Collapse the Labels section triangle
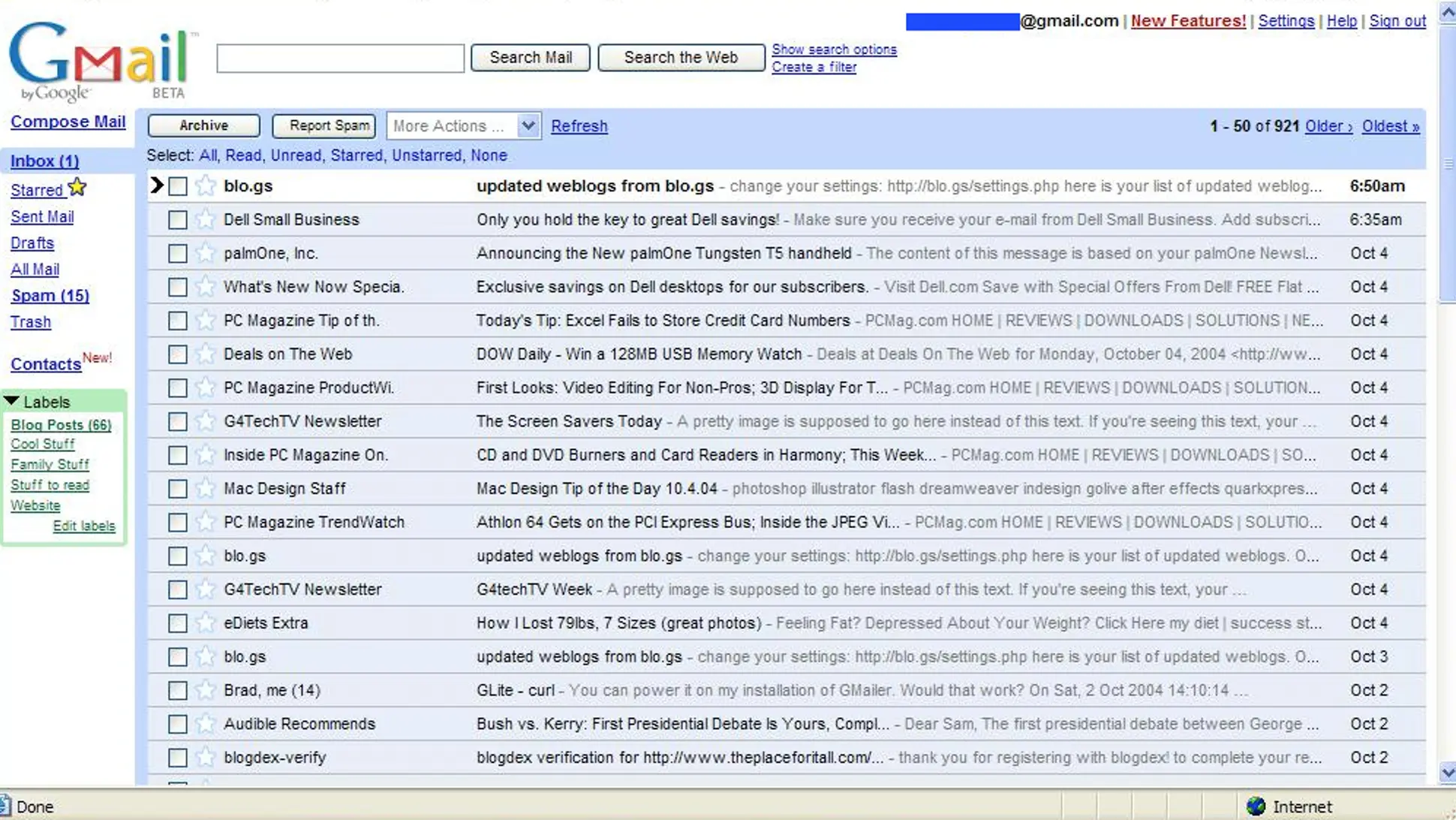This screenshot has width=1456, height=820. coord(12,402)
